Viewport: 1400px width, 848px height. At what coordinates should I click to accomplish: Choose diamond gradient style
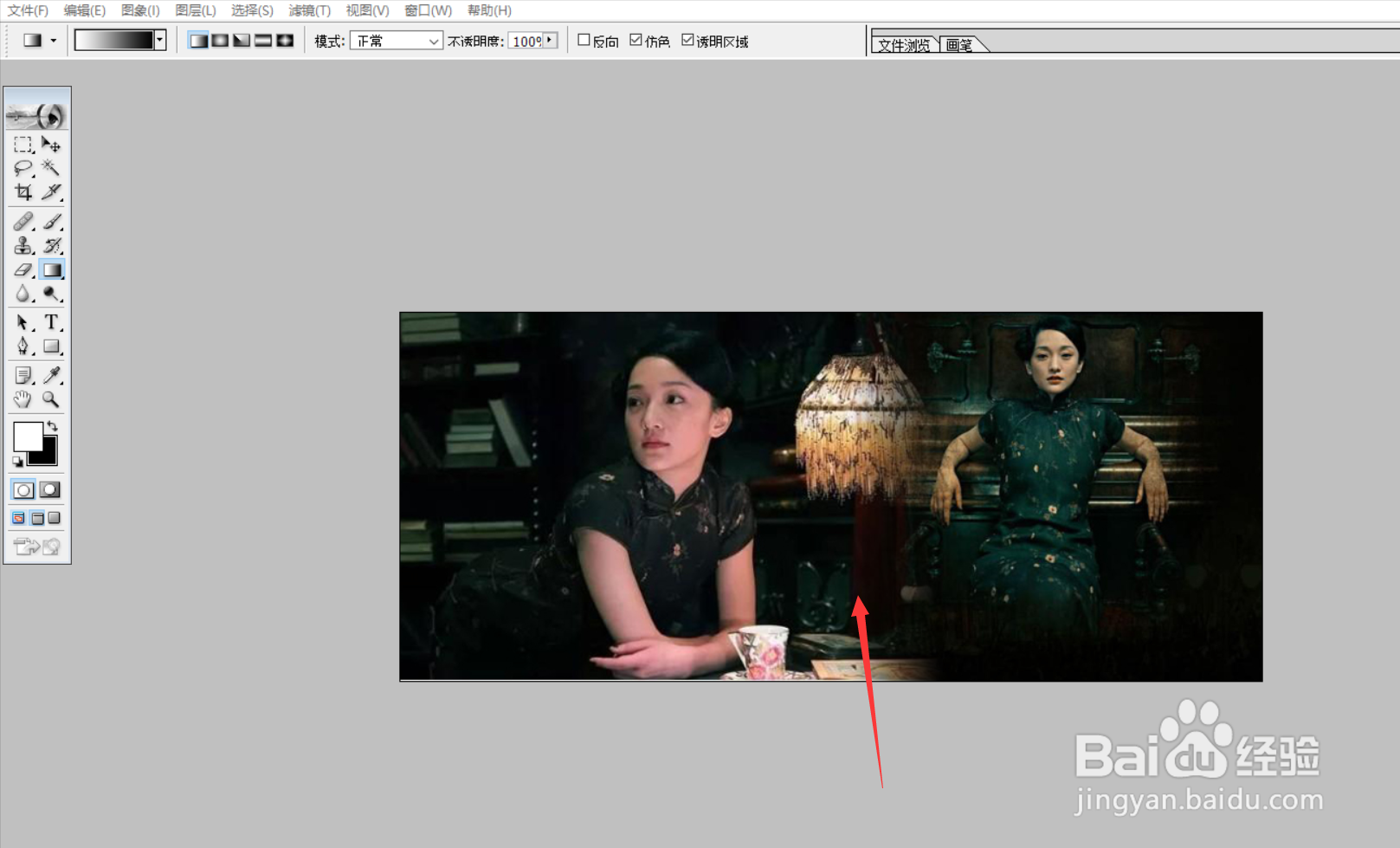pos(285,41)
